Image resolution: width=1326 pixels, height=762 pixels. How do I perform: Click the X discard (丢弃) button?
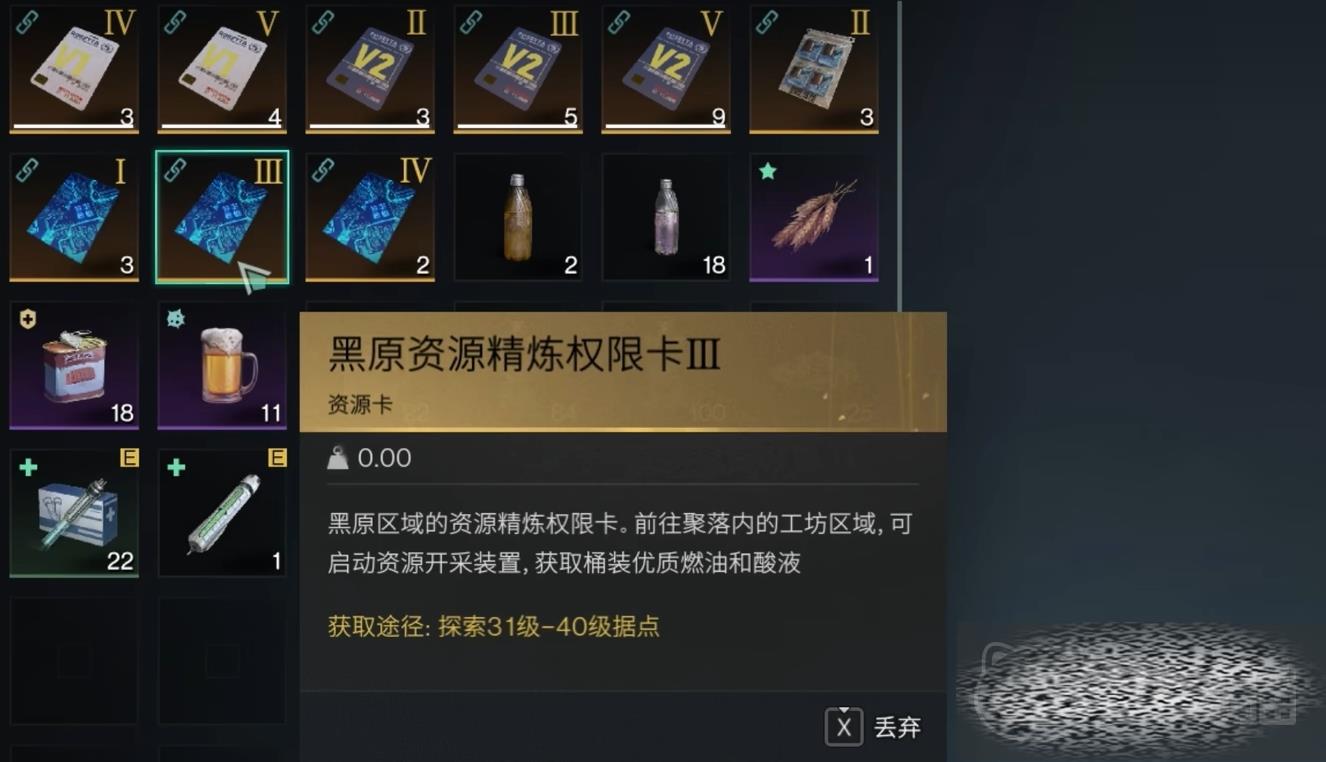[873, 727]
